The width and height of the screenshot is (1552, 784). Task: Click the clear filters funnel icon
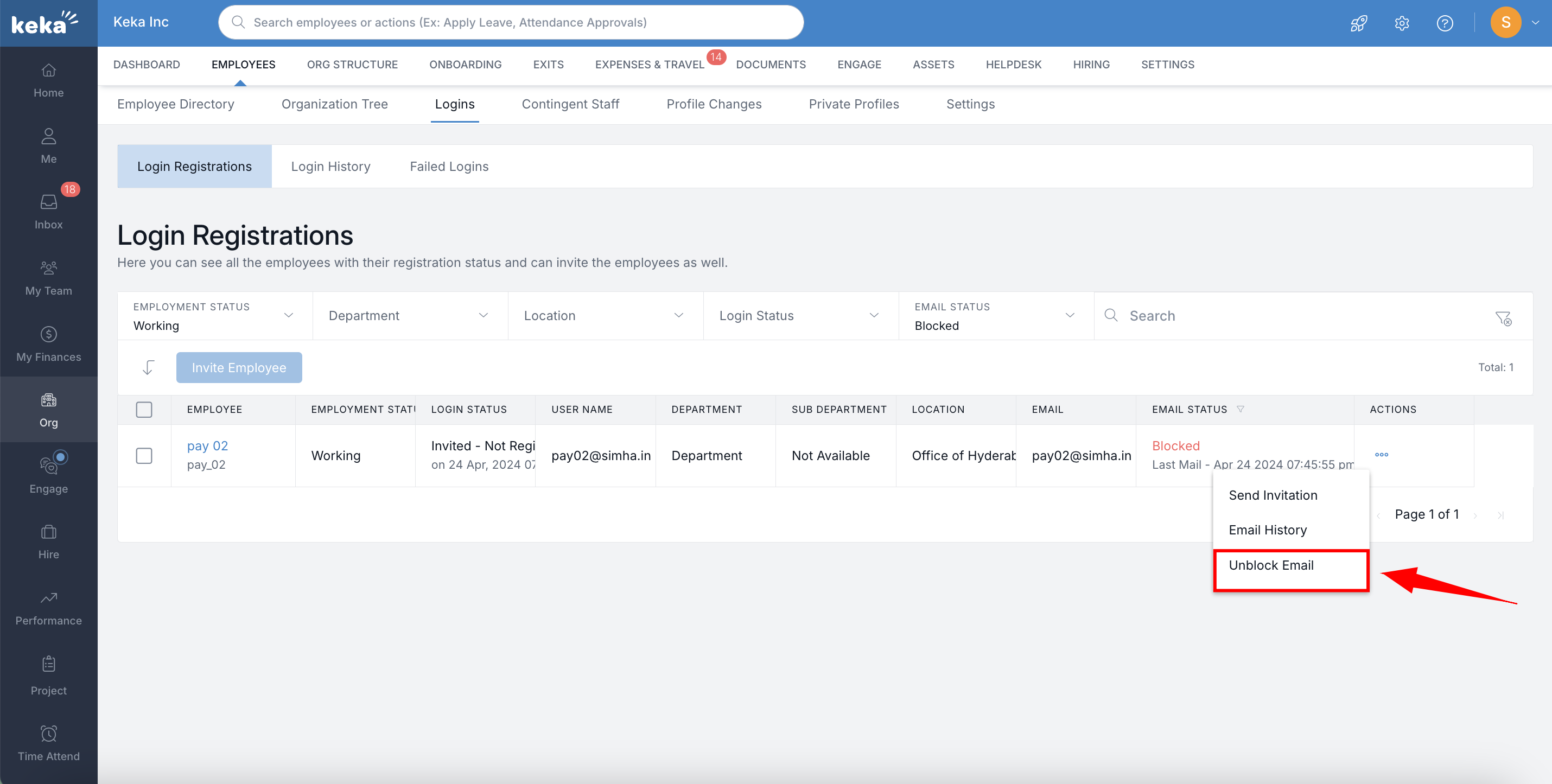(1503, 317)
